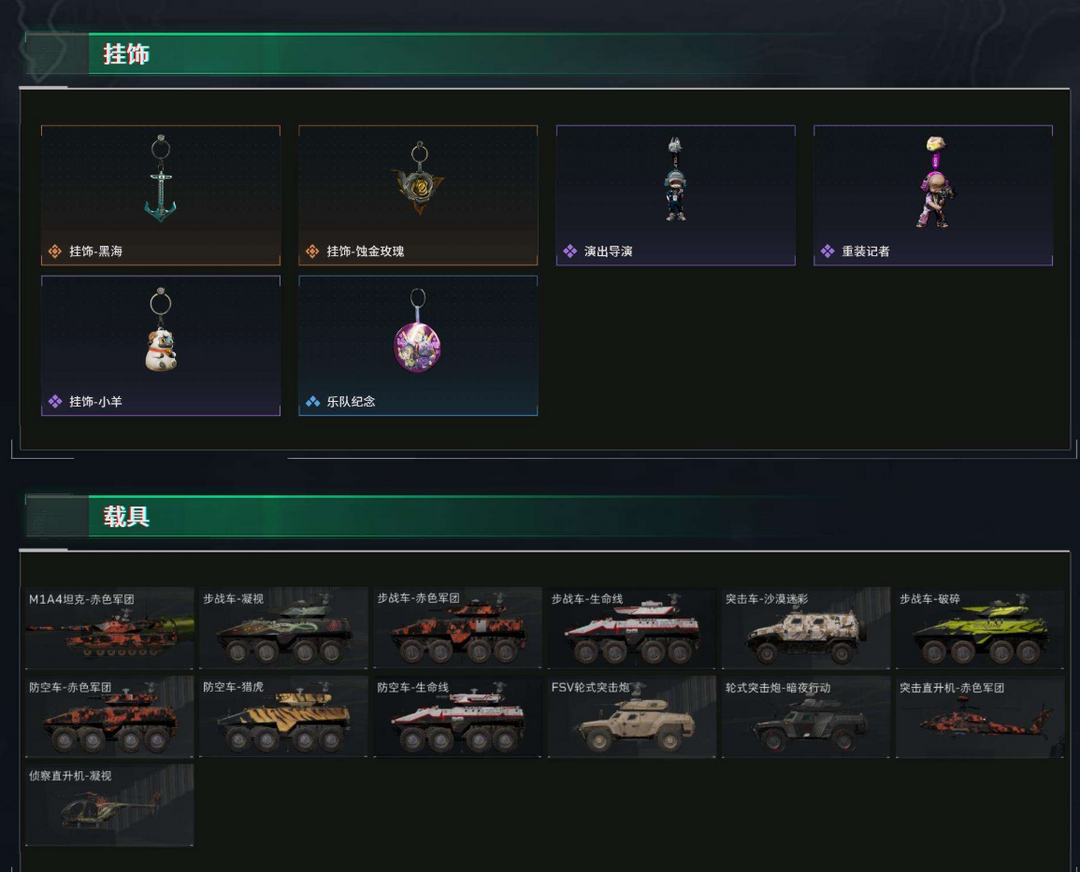Choose the 演出导演 character charm
1080x872 pixels.
pos(676,195)
